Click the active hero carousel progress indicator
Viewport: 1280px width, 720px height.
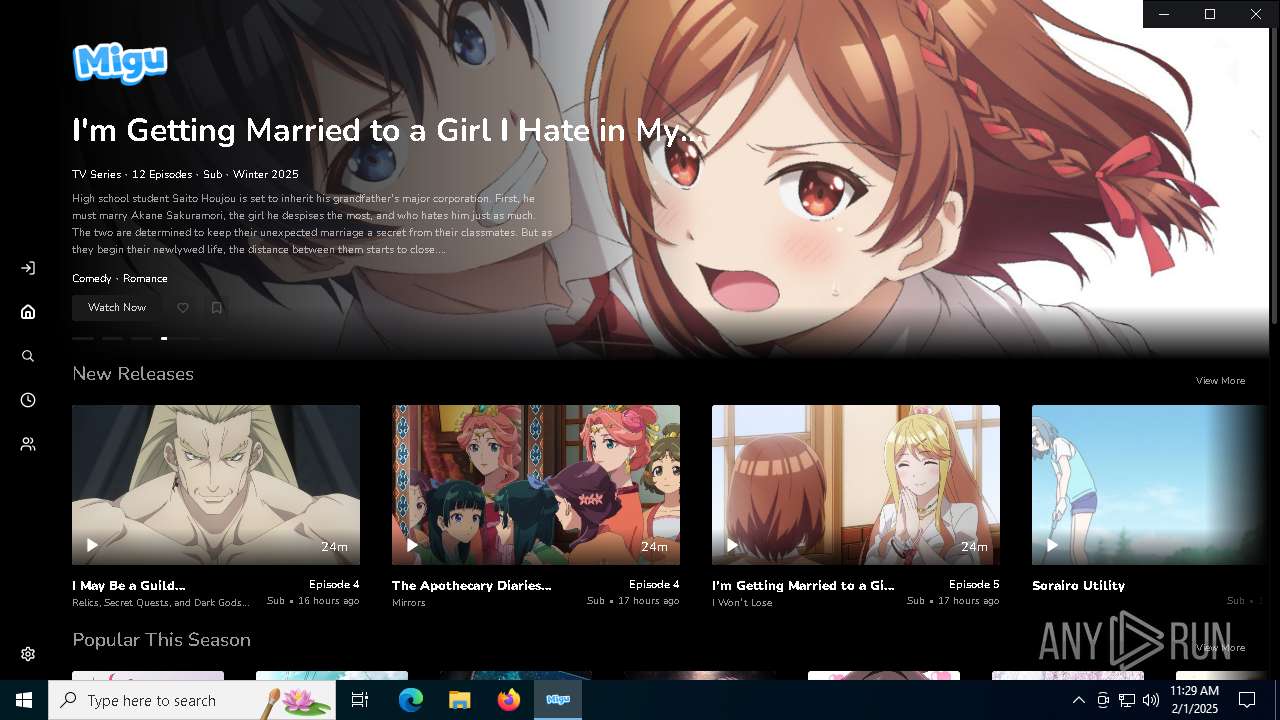tap(164, 339)
